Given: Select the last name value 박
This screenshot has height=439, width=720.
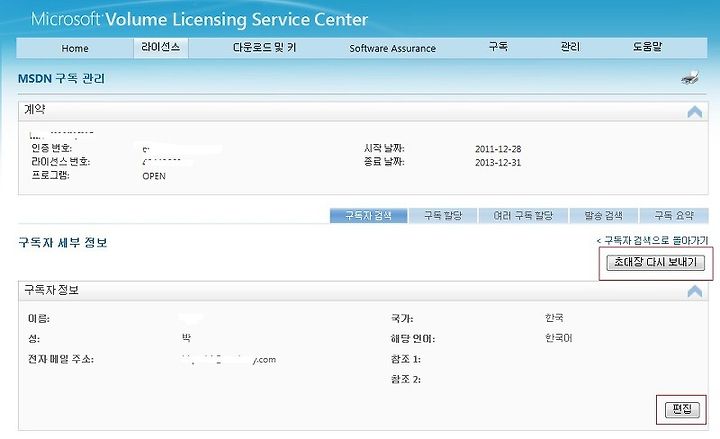Looking at the screenshot, I should 186,338.
